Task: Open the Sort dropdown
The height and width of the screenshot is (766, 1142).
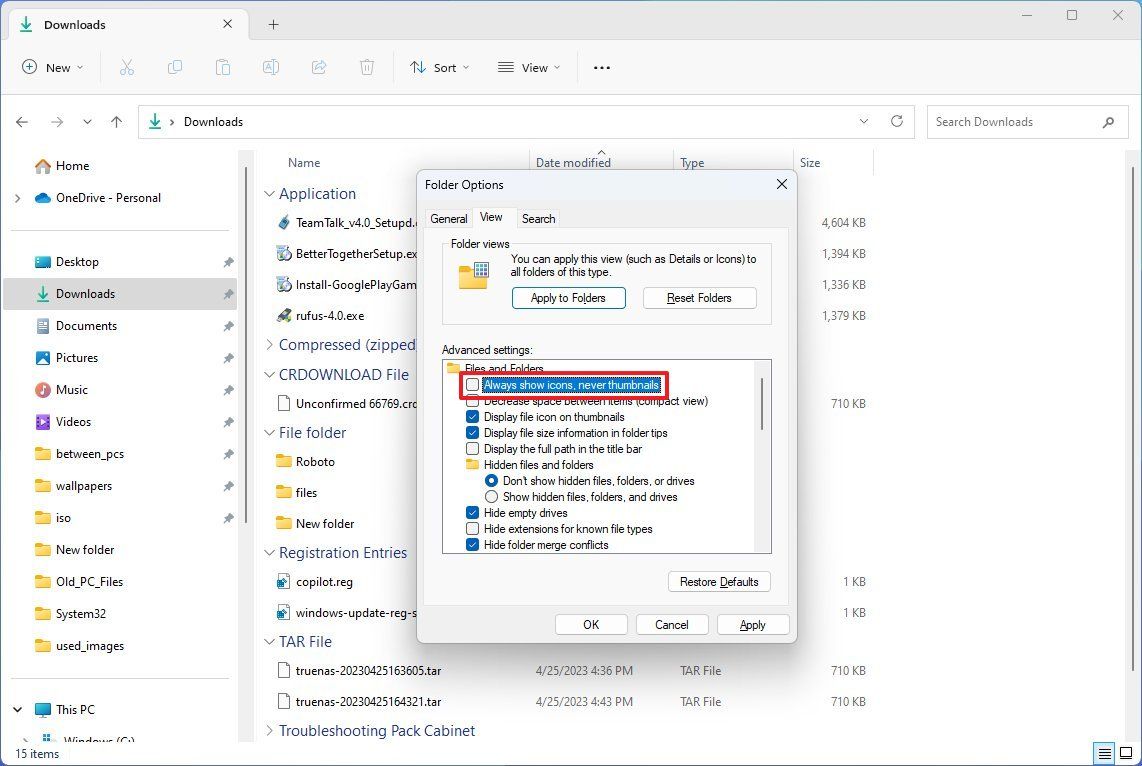Action: 439,67
